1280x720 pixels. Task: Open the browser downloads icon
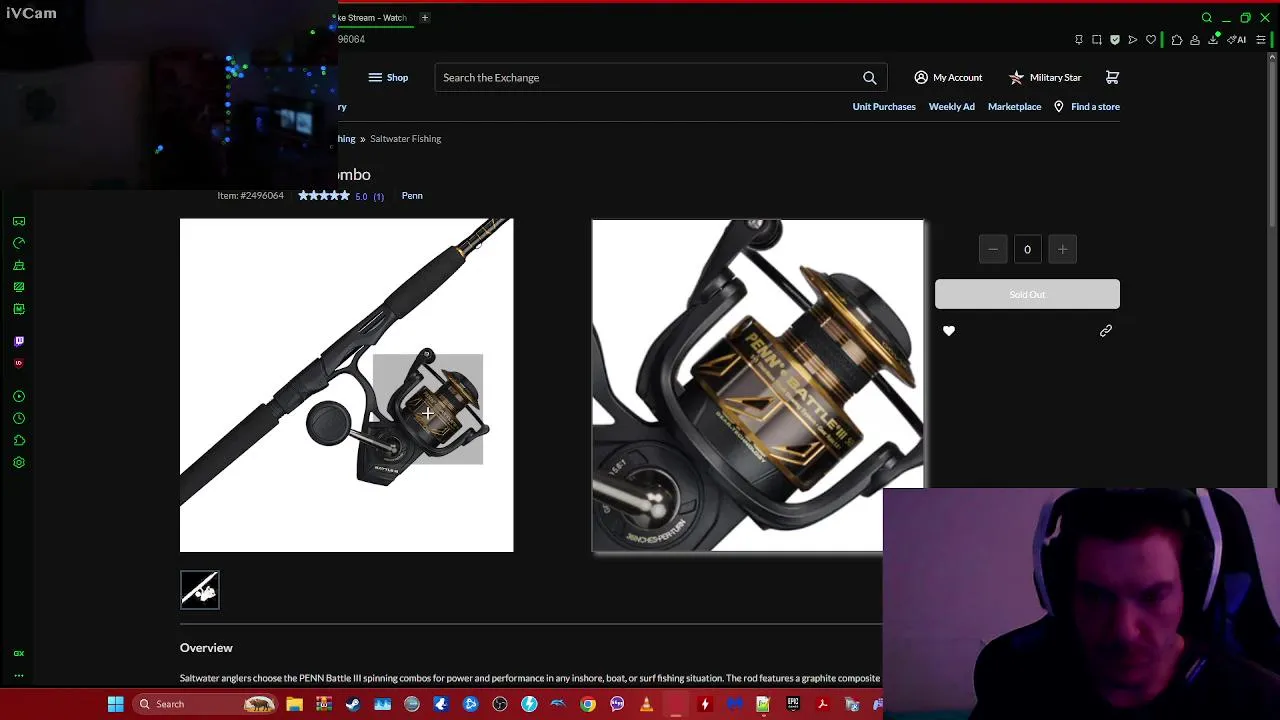pyautogui.click(x=1213, y=40)
